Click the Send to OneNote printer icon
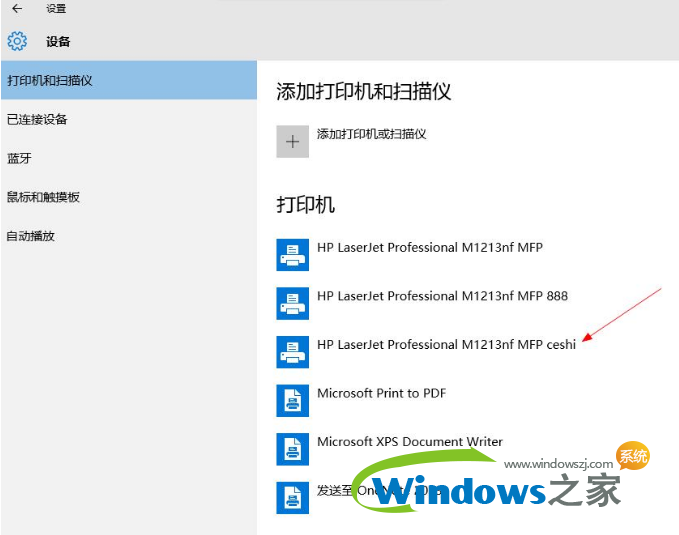 point(293,497)
